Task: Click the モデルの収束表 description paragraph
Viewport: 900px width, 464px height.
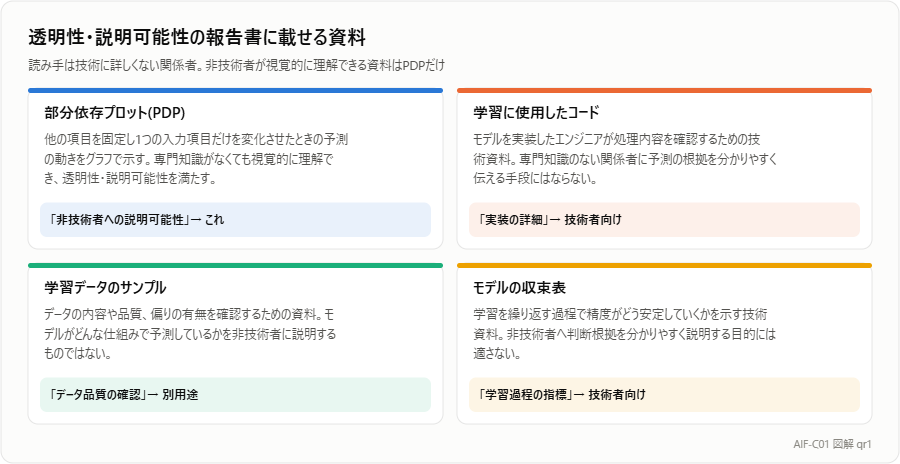Action: click(x=624, y=334)
